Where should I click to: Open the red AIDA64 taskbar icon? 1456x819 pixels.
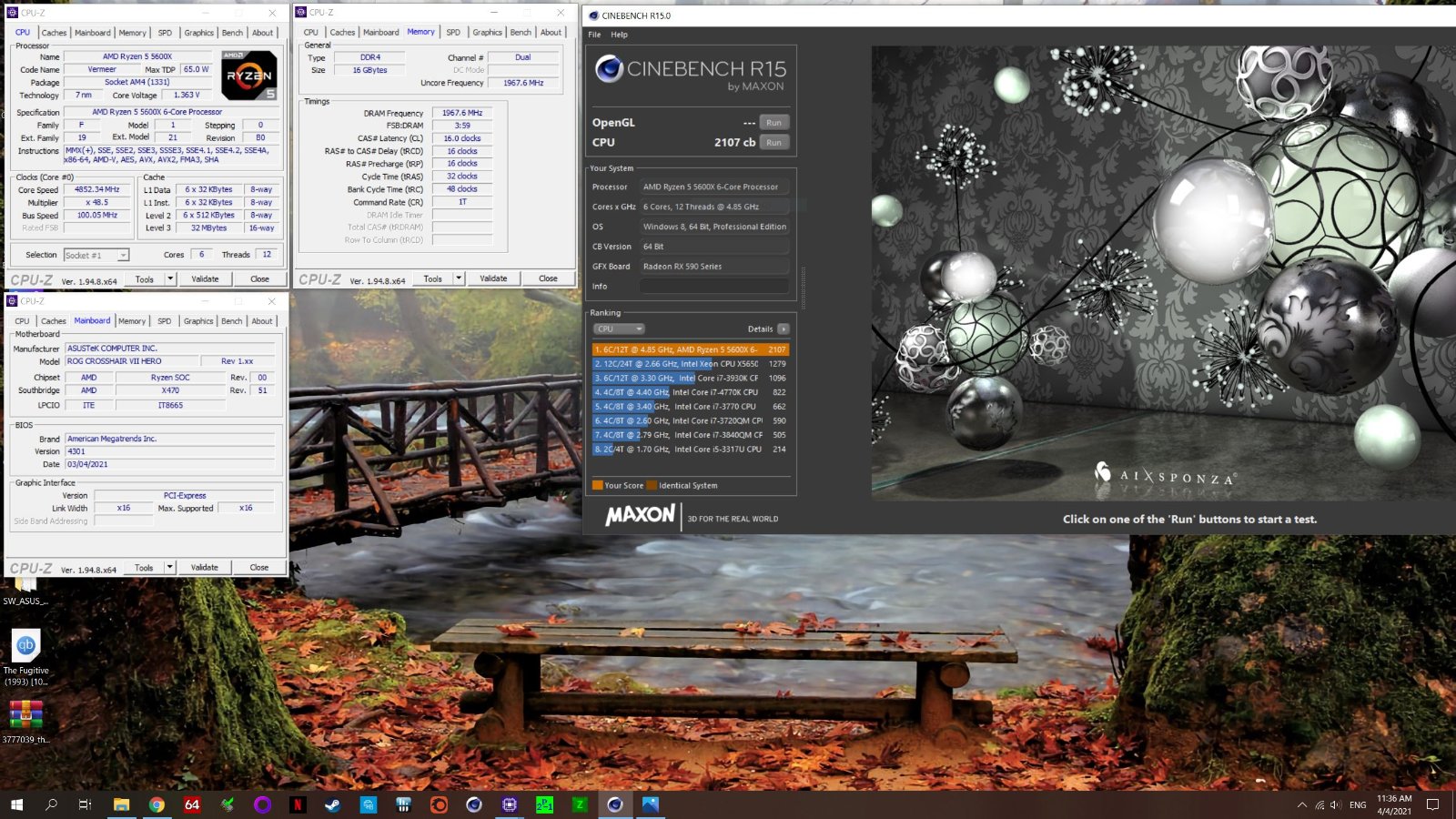tap(192, 804)
